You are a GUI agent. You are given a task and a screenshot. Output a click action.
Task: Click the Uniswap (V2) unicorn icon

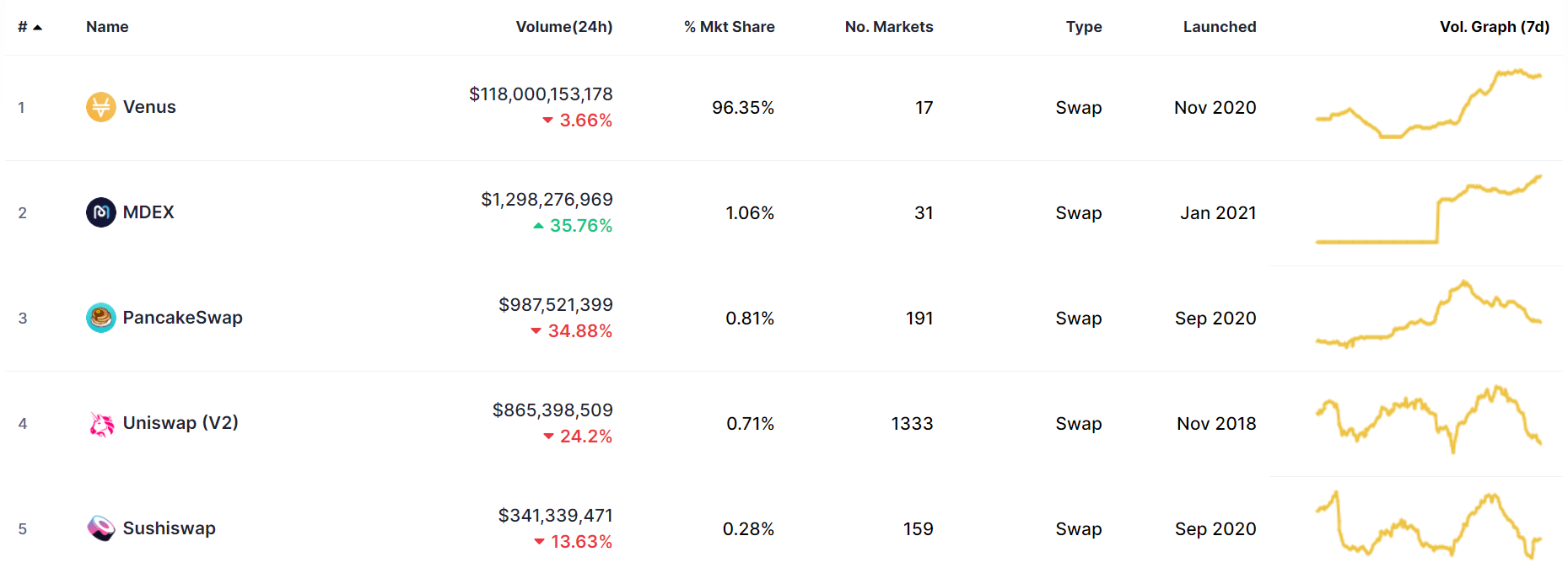point(101,423)
